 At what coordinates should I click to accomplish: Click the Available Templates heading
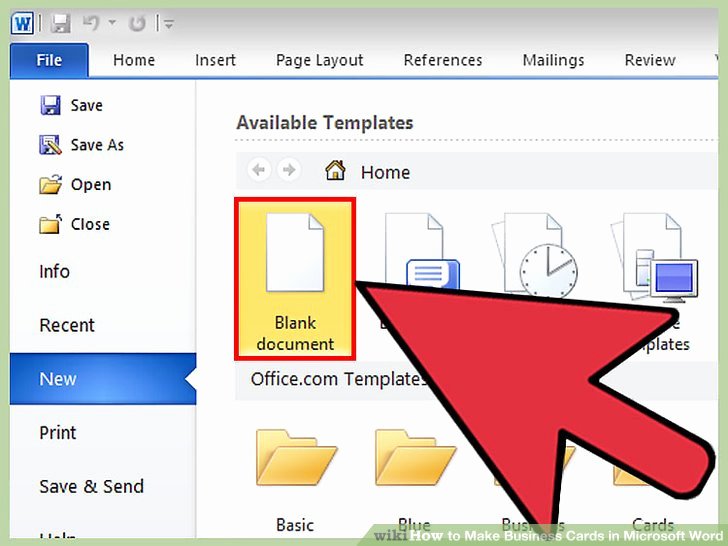tap(325, 123)
